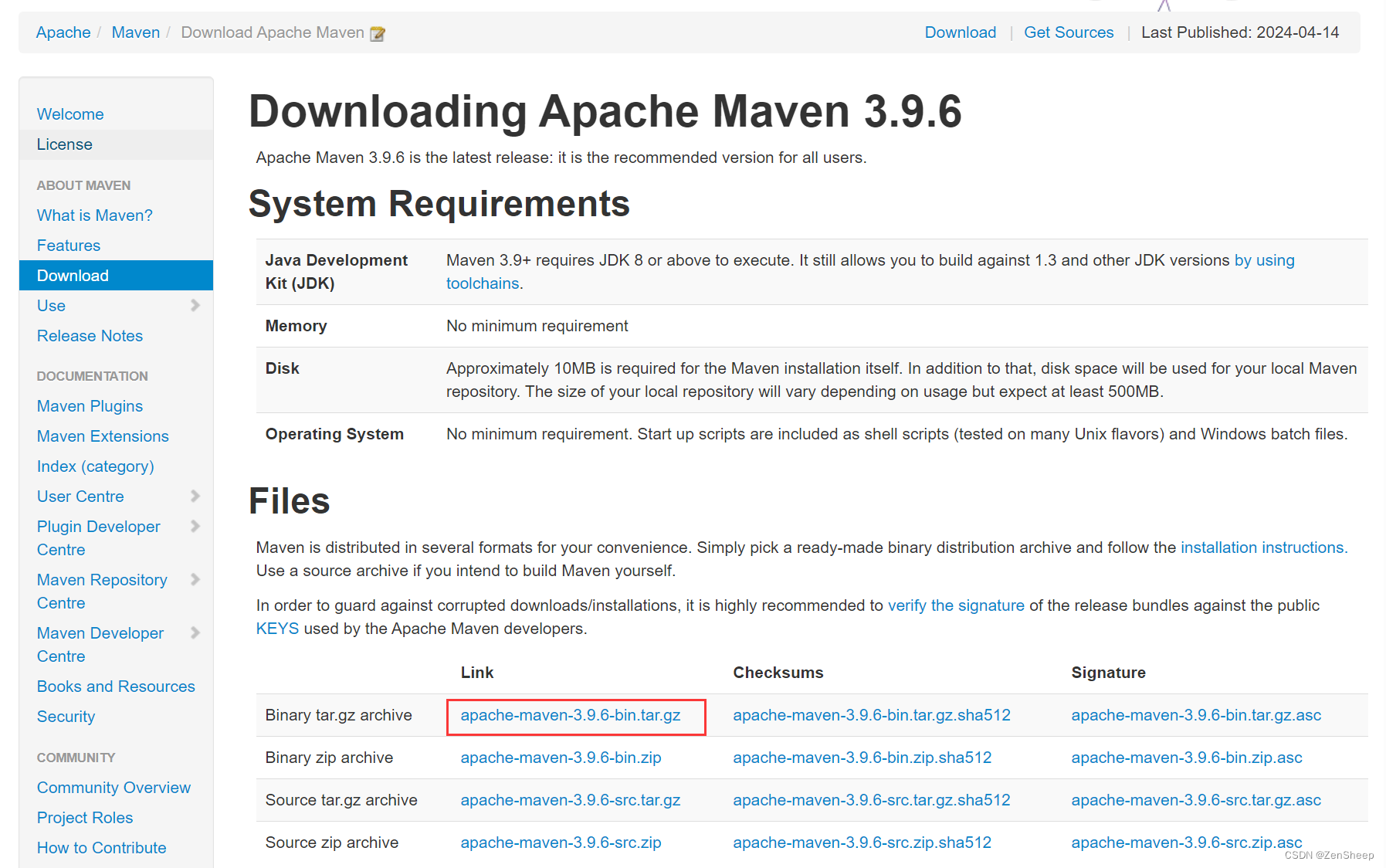The height and width of the screenshot is (868, 1386).
Task: Expand the Maven Developer Centre arrow
Action: click(x=195, y=633)
